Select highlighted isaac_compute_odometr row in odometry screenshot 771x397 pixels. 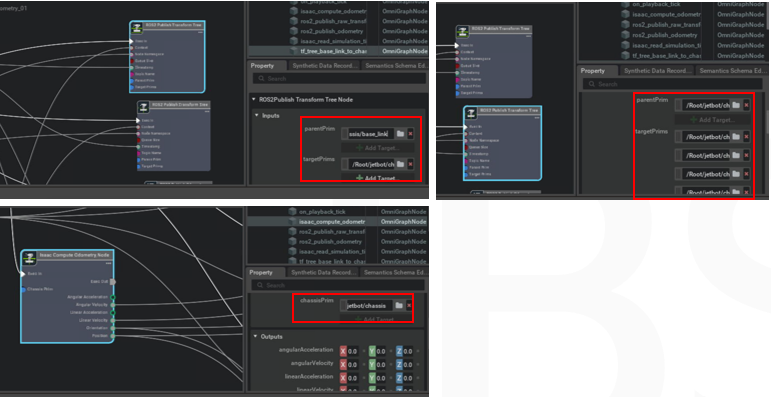(337, 222)
